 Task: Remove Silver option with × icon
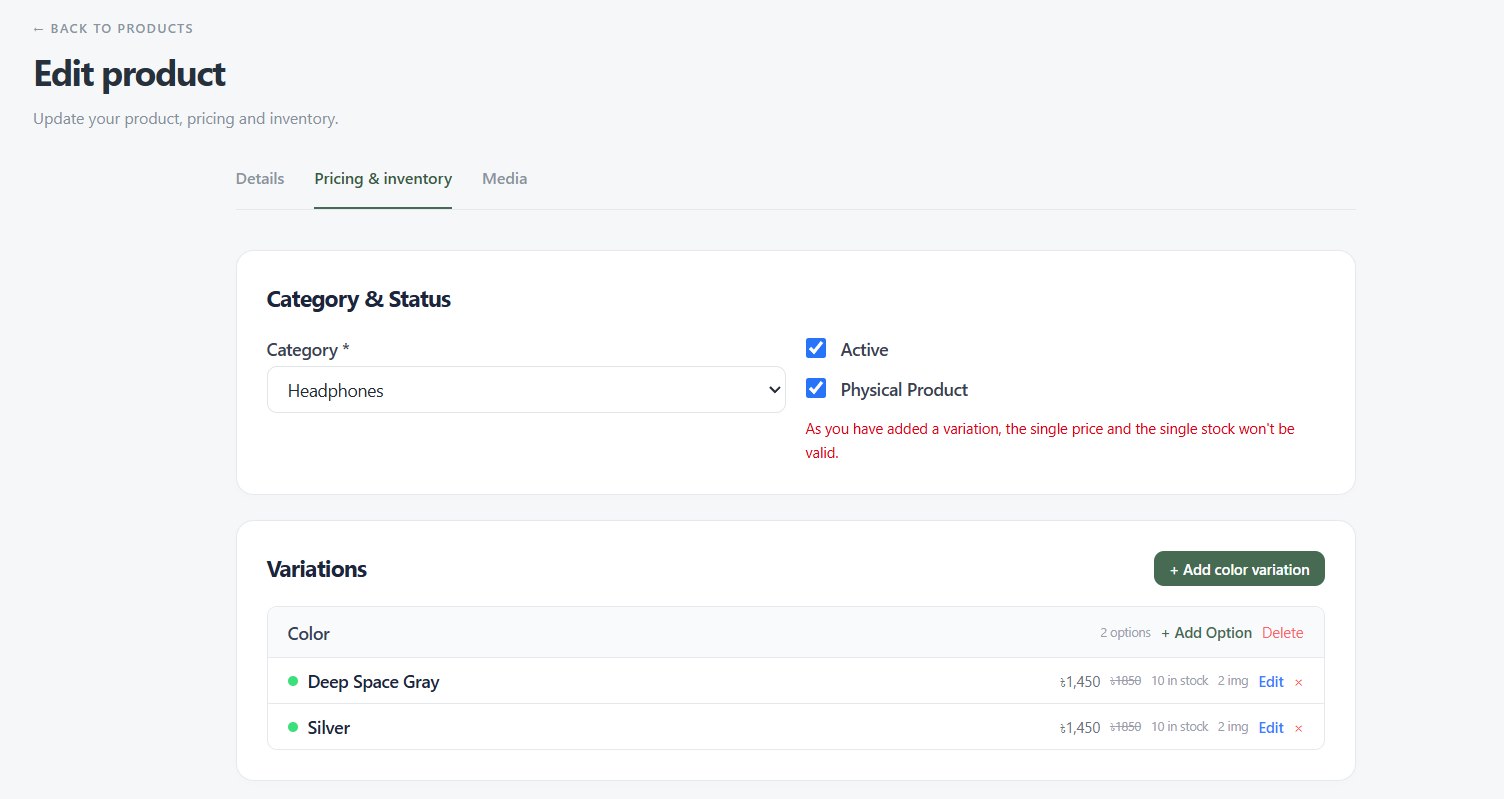(1298, 728)
